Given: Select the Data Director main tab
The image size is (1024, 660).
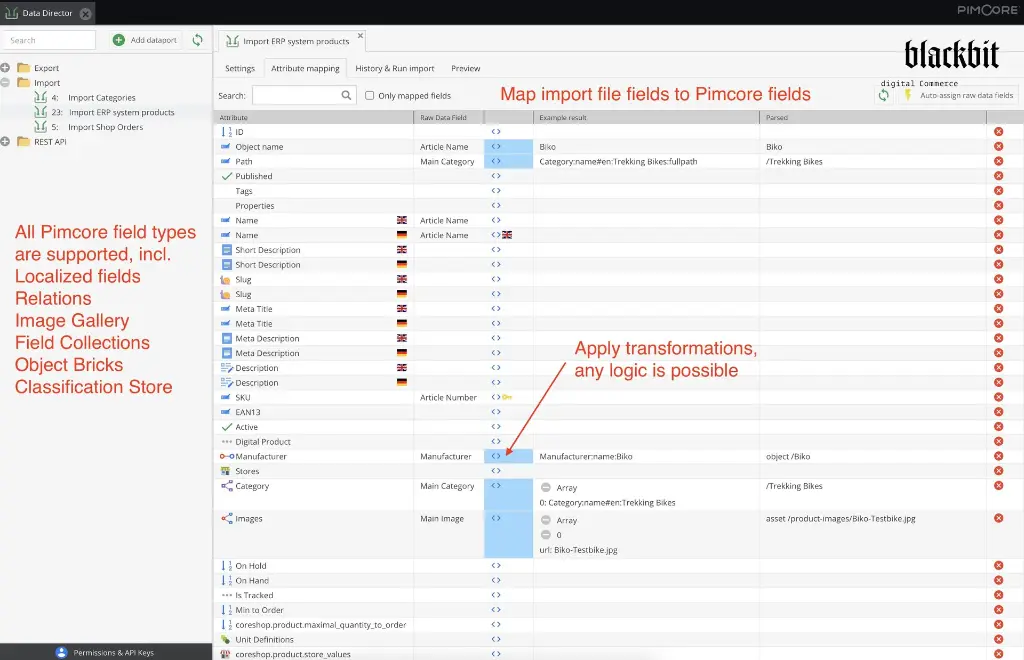Looking at the screenshot, I should point(47,13).
